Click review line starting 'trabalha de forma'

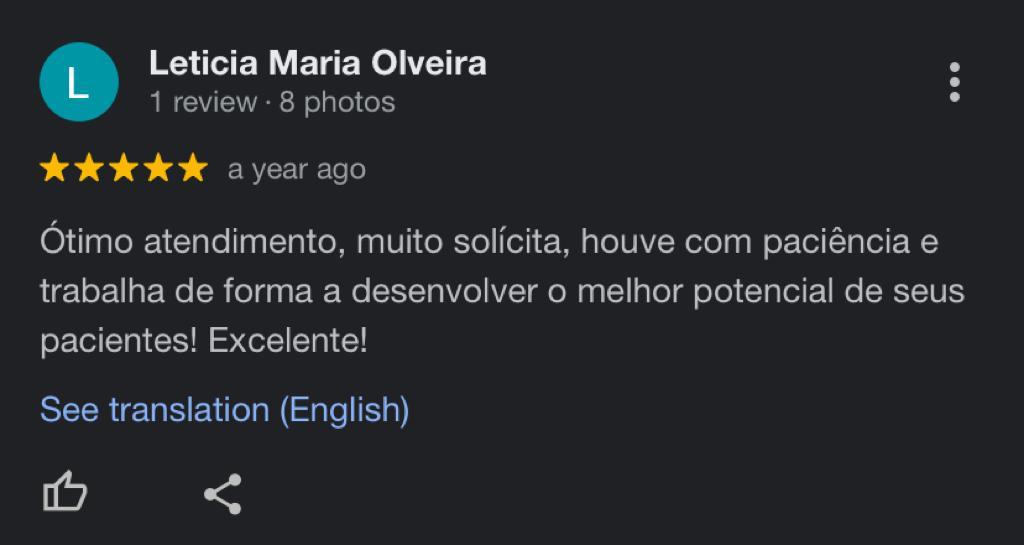coord(502,292)
